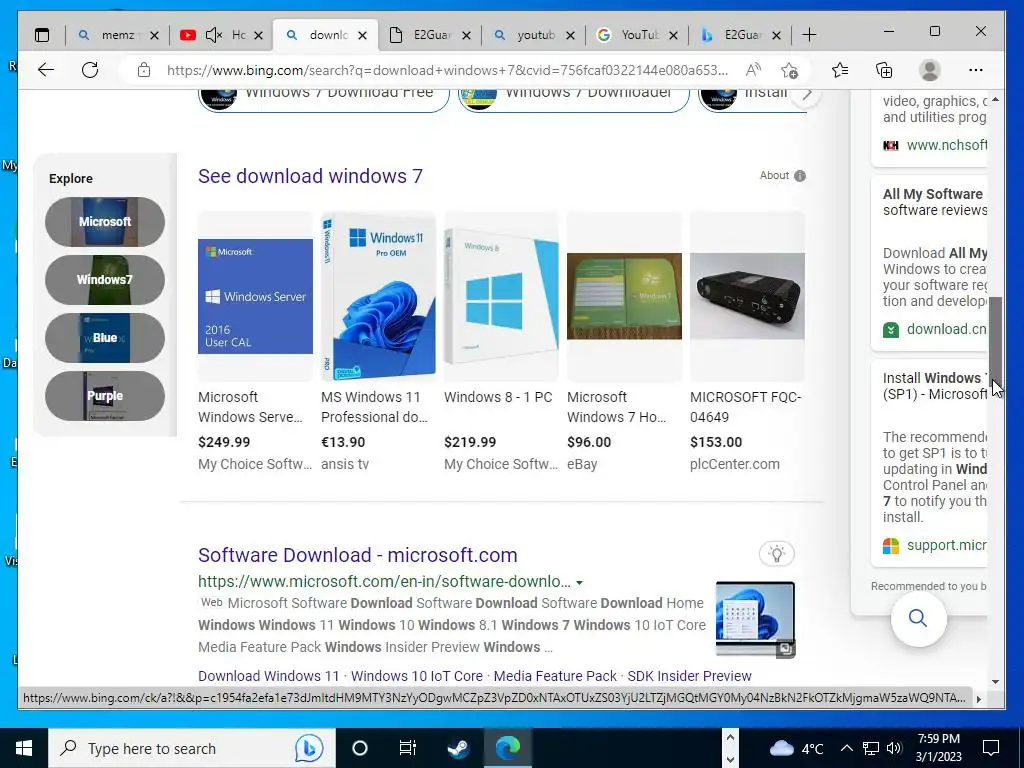Open the Software Download - microsoft.com result
The height and width of the screenshot is (768, 1024).
tap(357, 554)
